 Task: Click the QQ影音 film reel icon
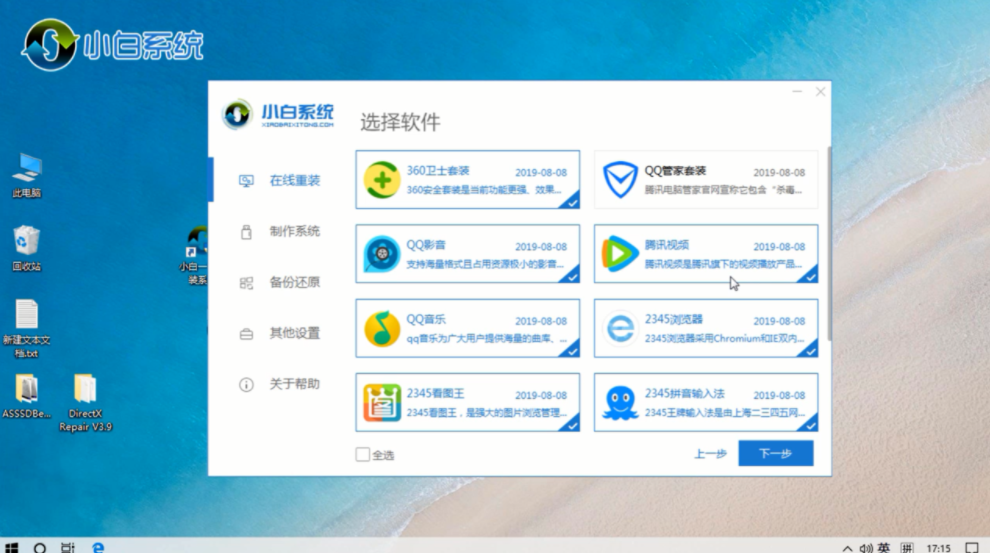pos(382,254)
